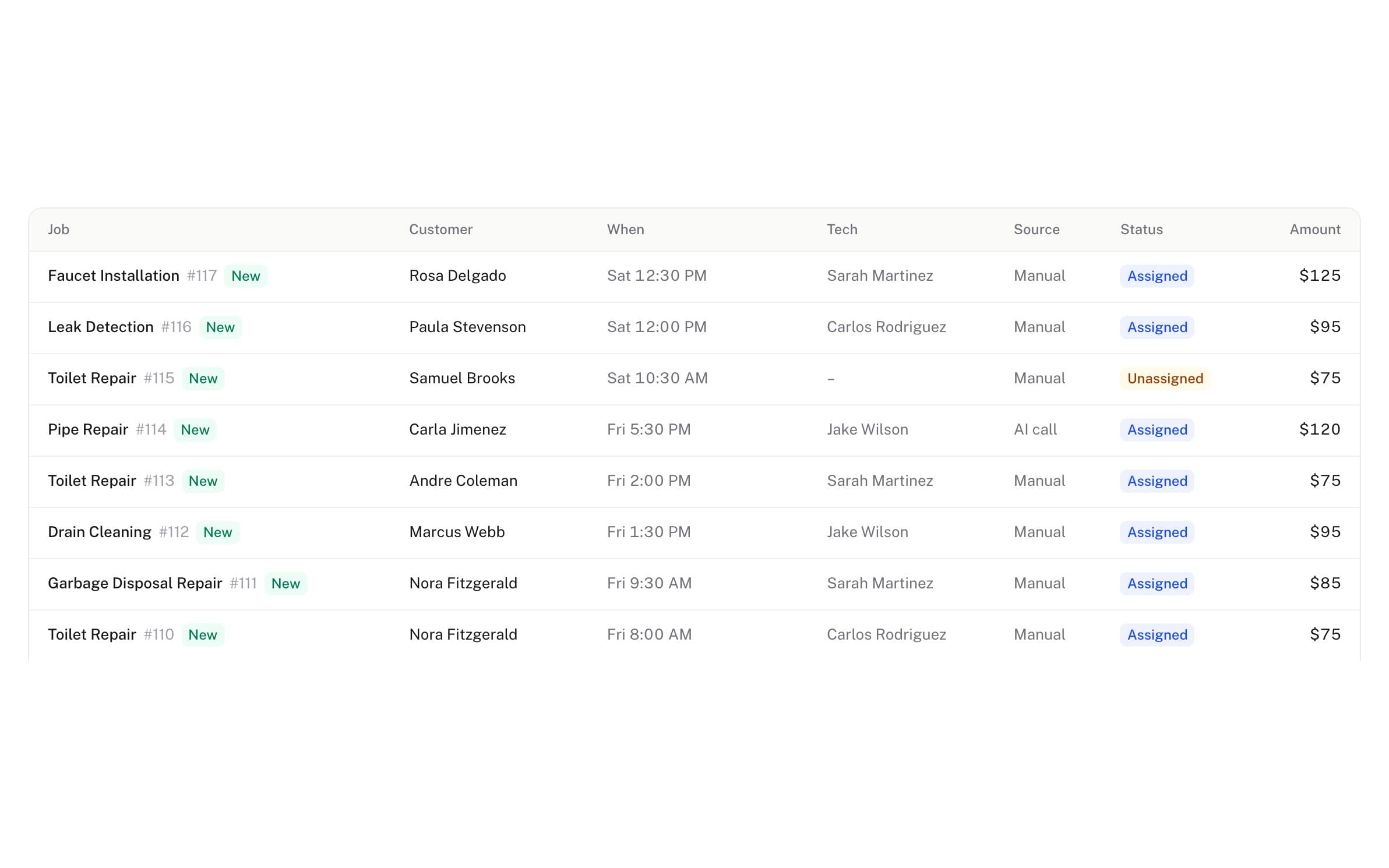Click Assigned badge on Fri 8:00 AM row
The image size is (1389, 868).
click(1157, 635)
